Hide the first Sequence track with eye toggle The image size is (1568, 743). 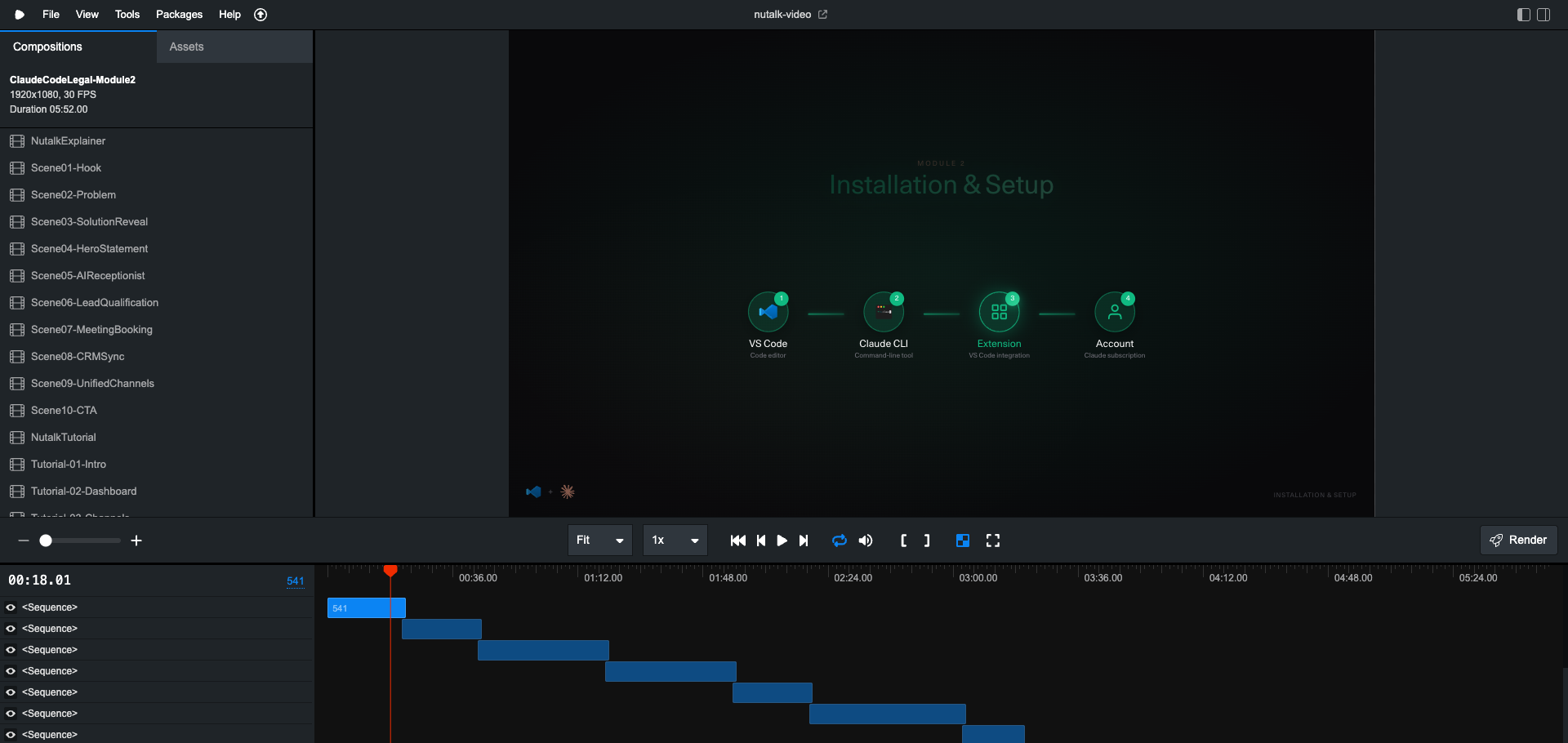coord(11,607)
